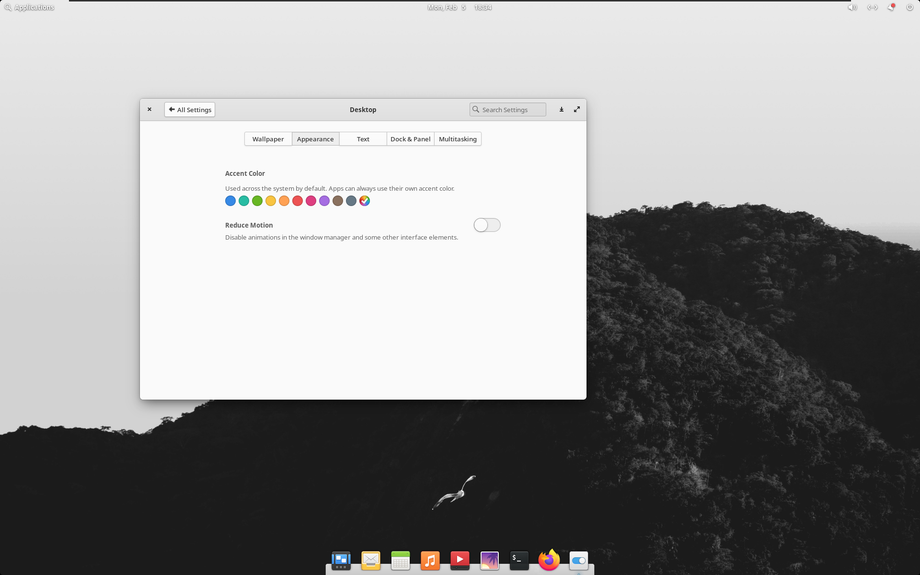Go back to All Settings
Screen dimensions: 920x575
(x=190, y=110)
